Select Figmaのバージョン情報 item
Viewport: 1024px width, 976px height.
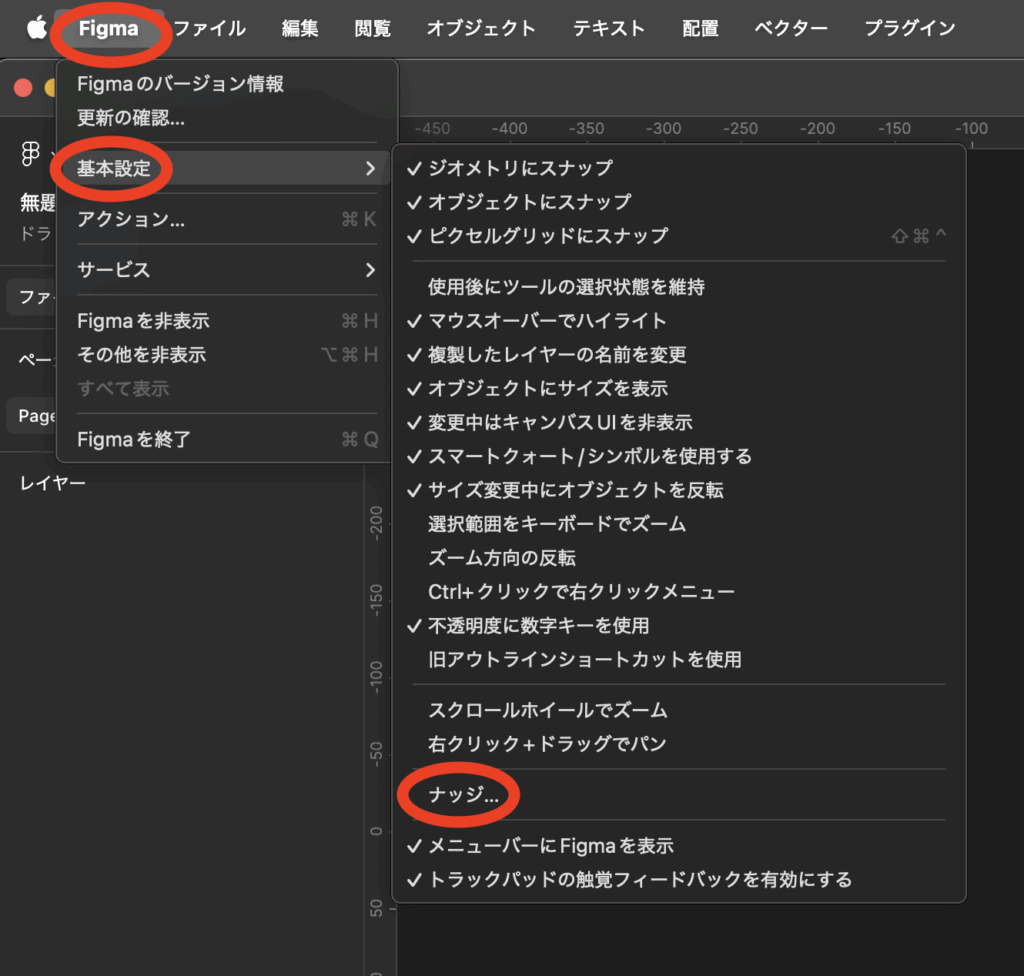(x=180, y=84)
